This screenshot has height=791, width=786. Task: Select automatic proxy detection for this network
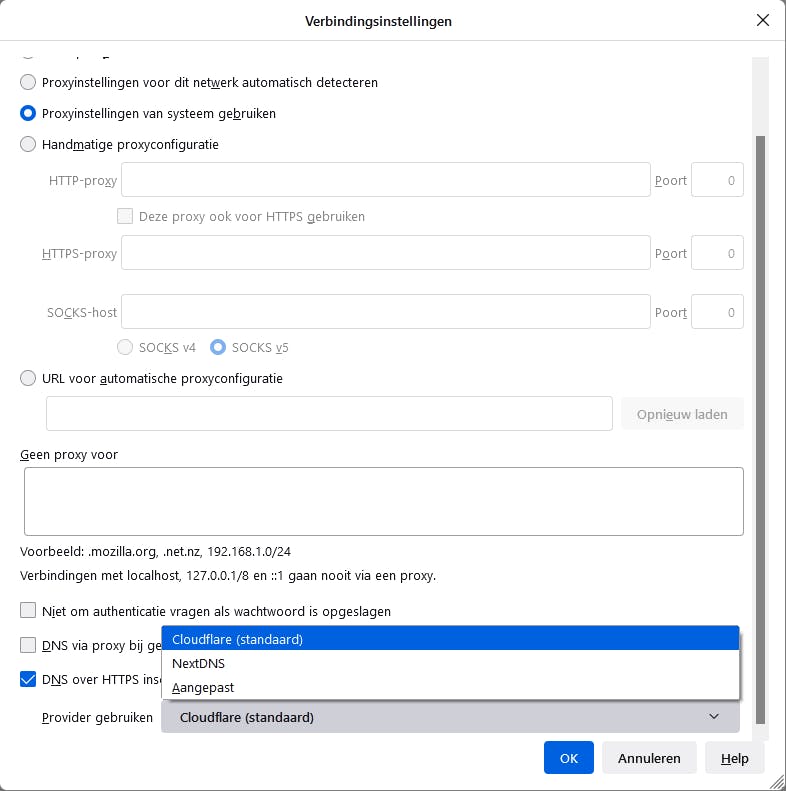pyautogui.click(x=28, y=82)
